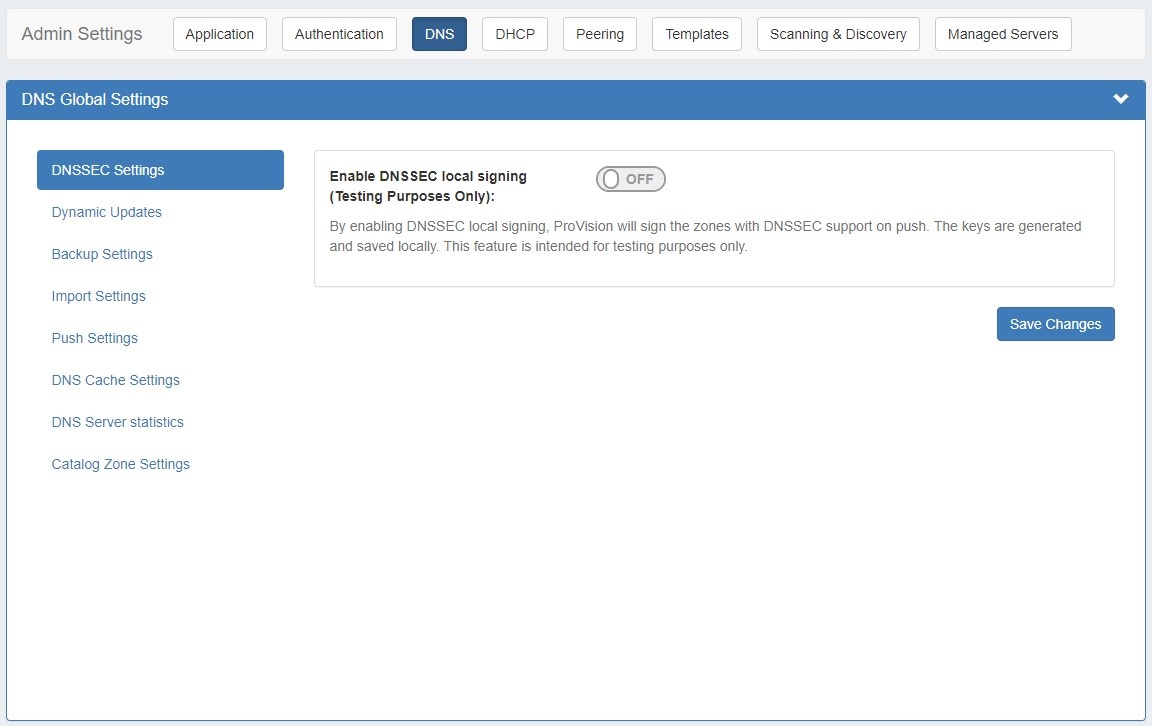Screen dimensions: 1152x726
Task: Show Backup Settings section
Action: pyautogui.click(x=102, y=254)
